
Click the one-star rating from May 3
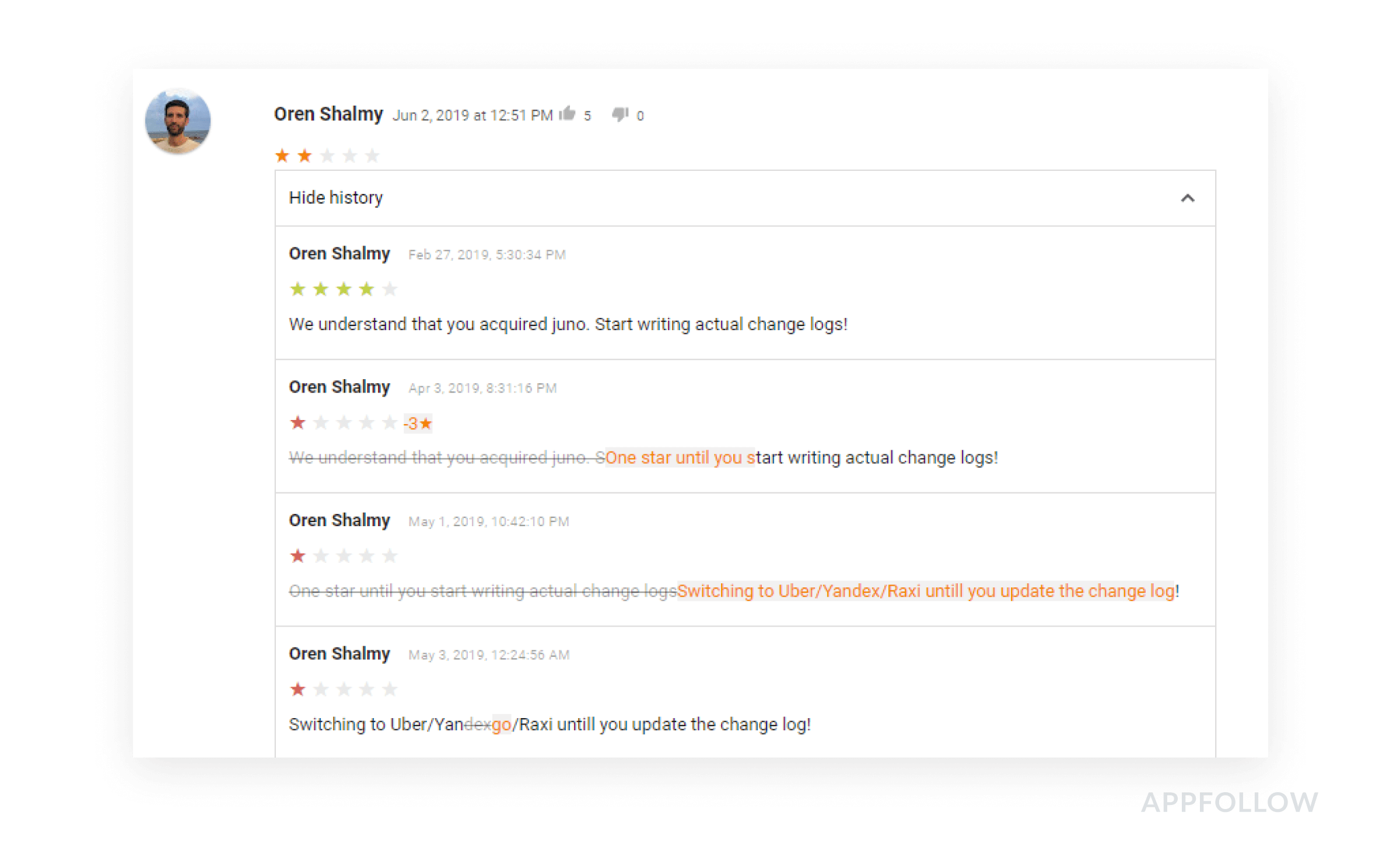tap(343, 689)
